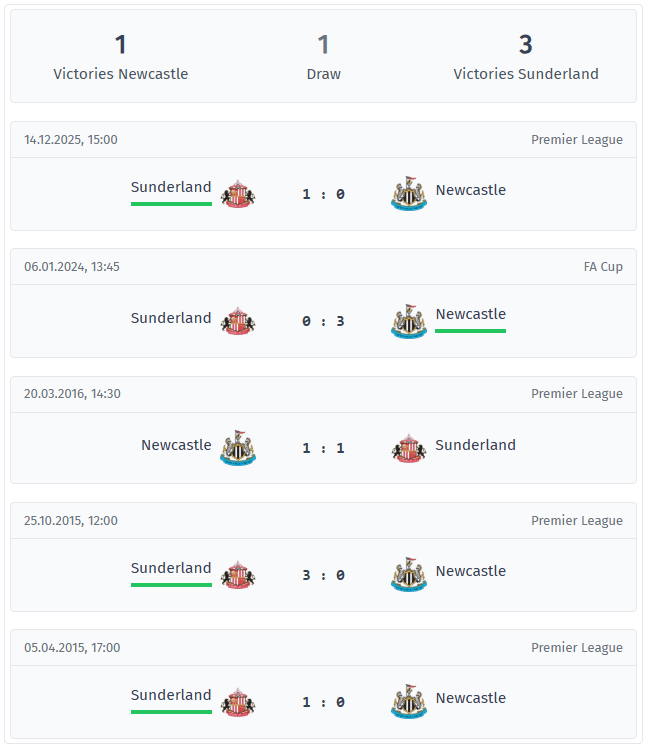The image size is (647, 751).
Task: Click Premier League label on 20.03.2016 match
Action: [576, 394]
